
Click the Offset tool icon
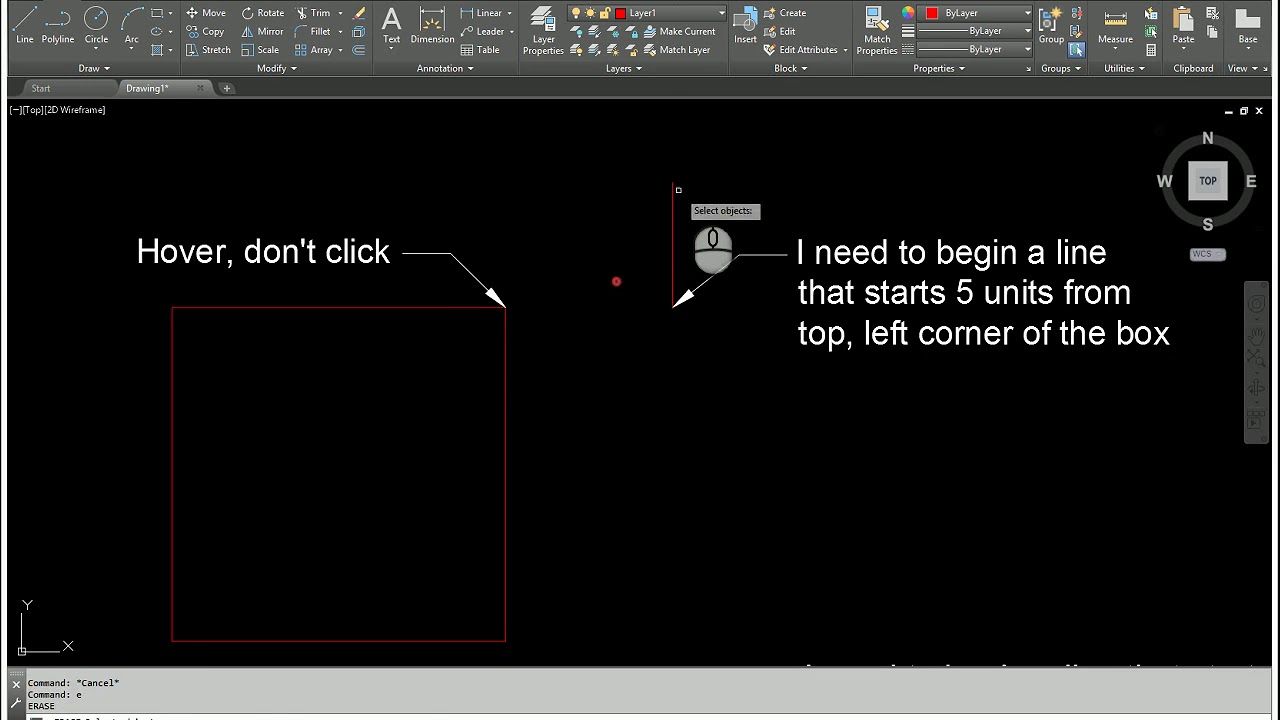click(359, 49)
